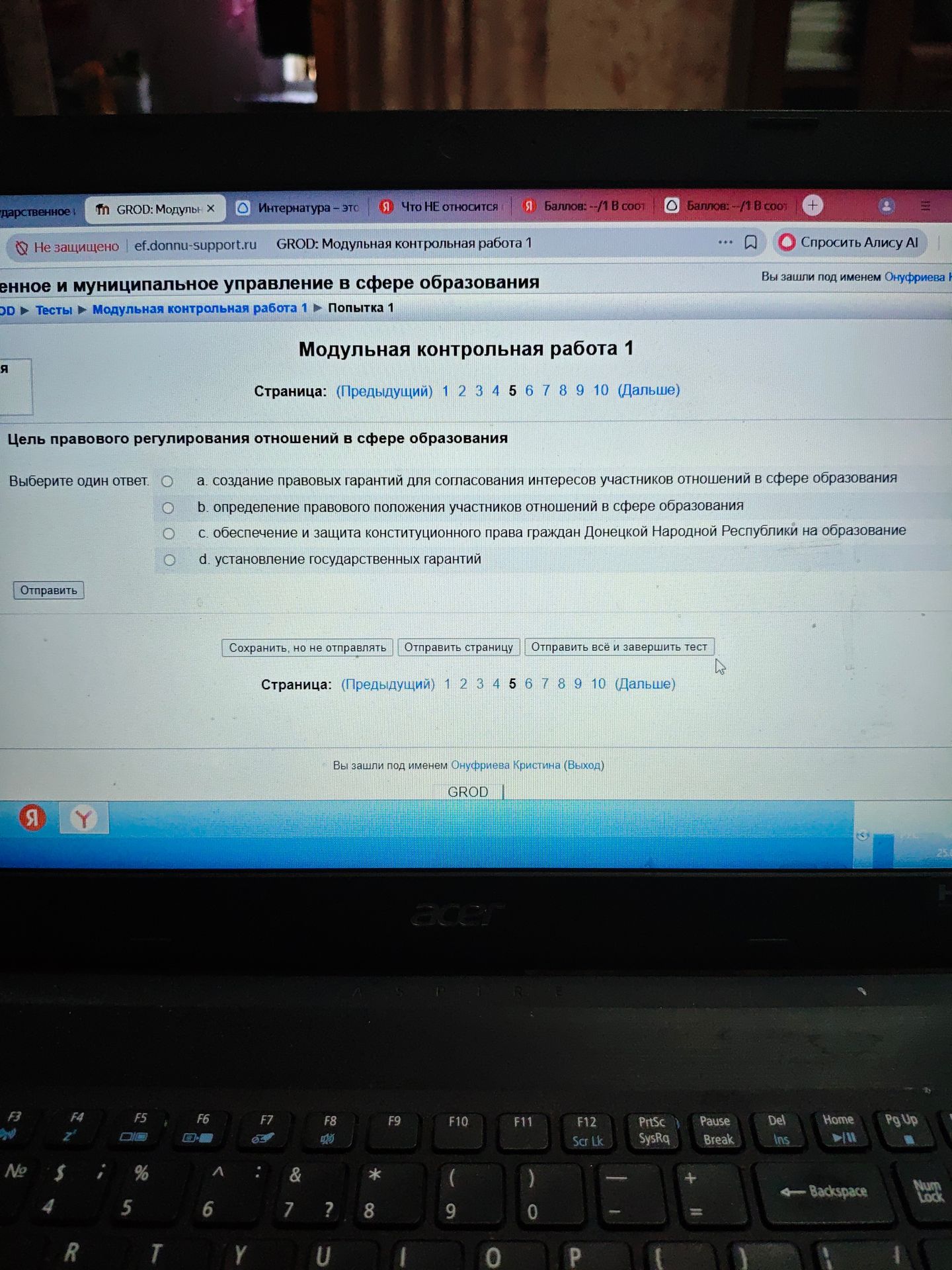This screenshot has width=952, height=1270.
Task: Click the browser profile avatar icon
Action: (x=887, y=206)
